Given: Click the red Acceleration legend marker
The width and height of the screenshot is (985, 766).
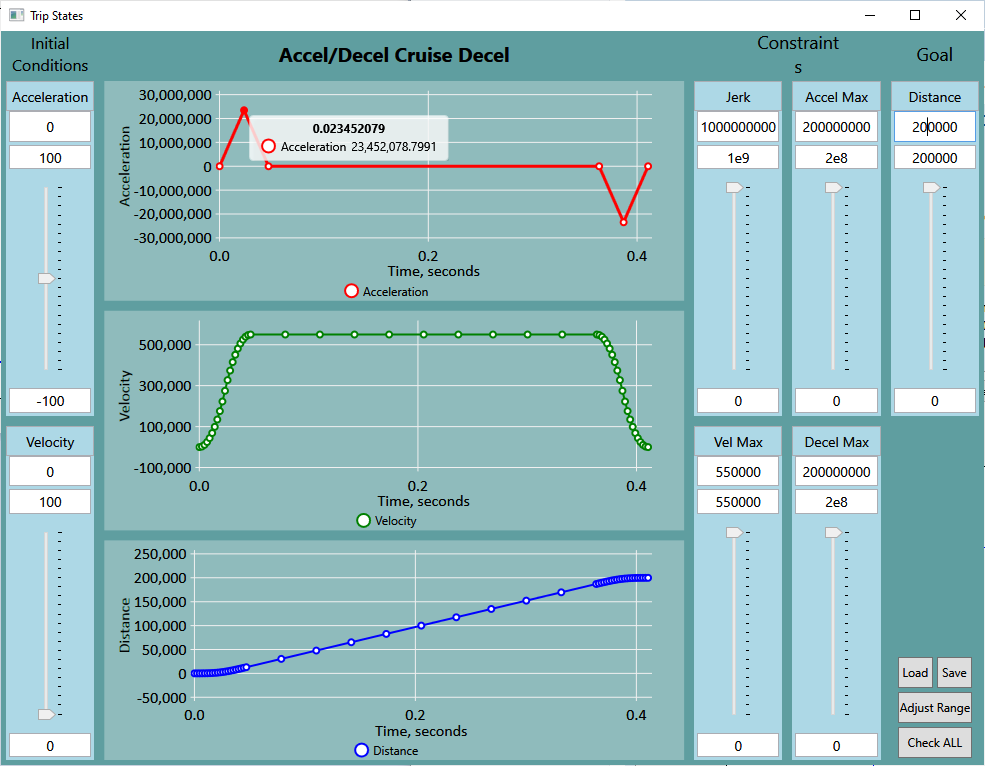Looking at the screenshot, I should [351, 291].
